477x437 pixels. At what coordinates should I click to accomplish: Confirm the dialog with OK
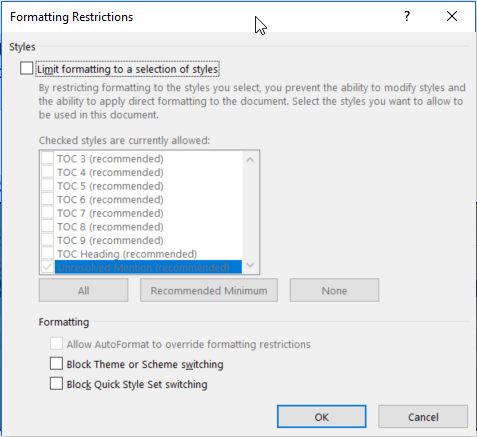pyautogui.click(x=322, y=417)
